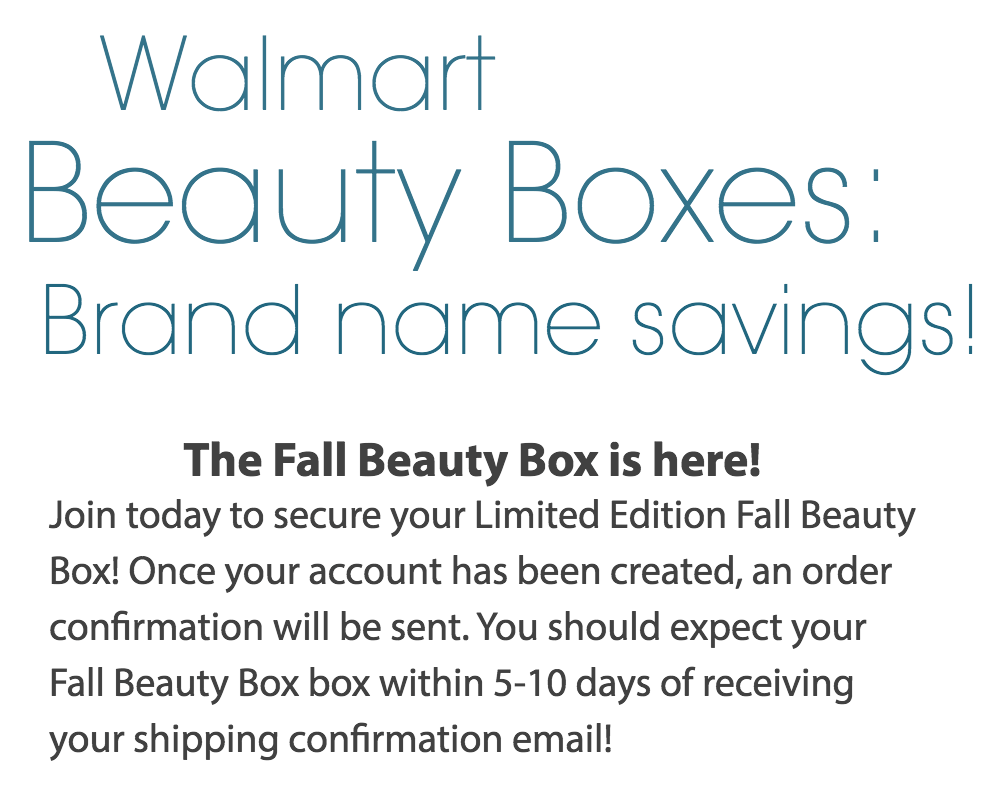Click the Walmart heading text
Image resolution: width=1002 pixels, height=800 pixels.
(x=298, y=73)
